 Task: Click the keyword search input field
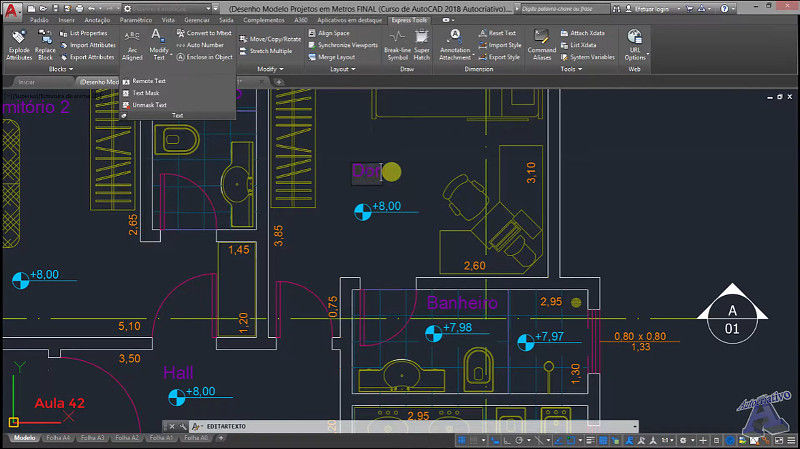[564, 9]
